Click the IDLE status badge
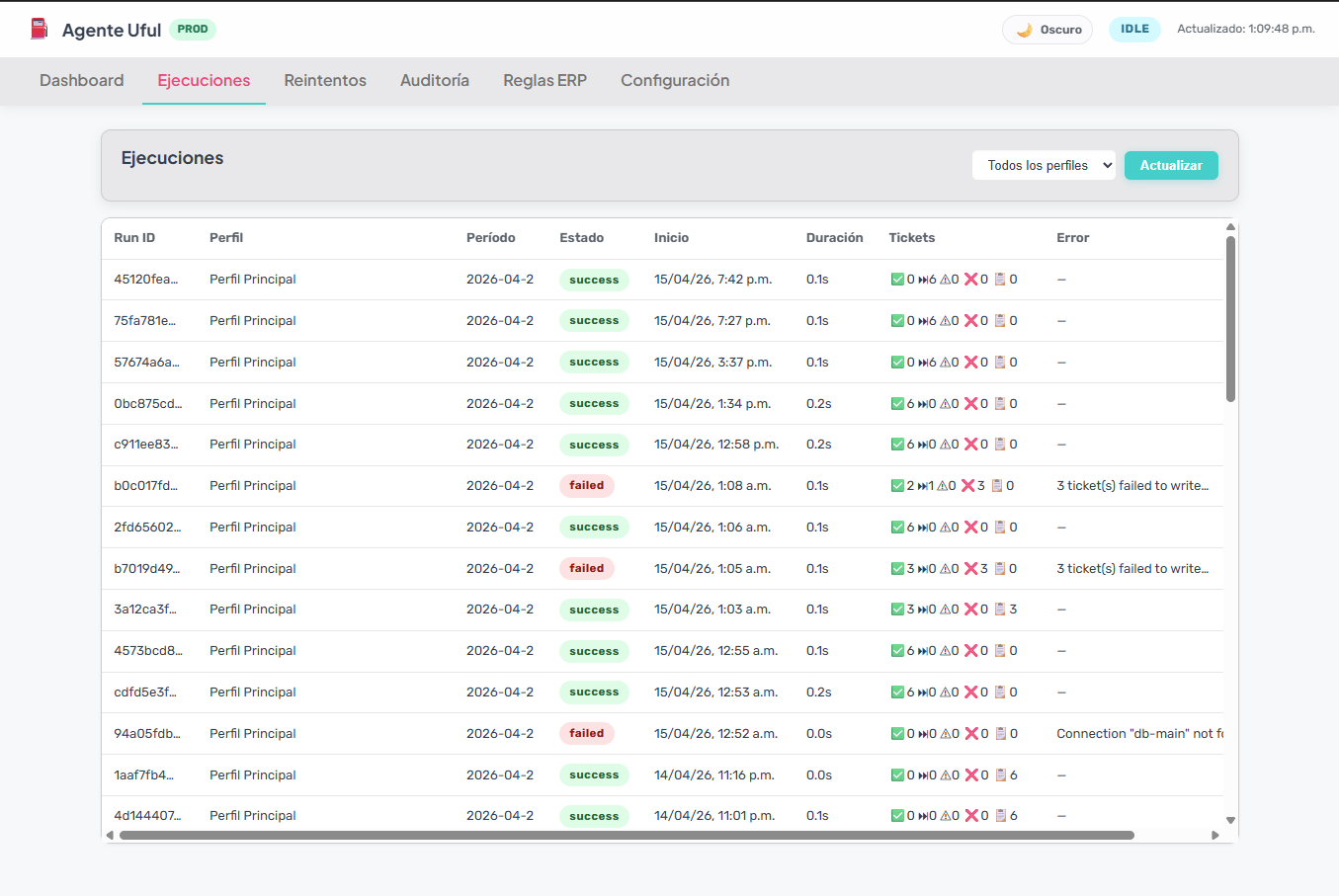The height and width of the screenshot is (896, 1339). click(1134, 30)
